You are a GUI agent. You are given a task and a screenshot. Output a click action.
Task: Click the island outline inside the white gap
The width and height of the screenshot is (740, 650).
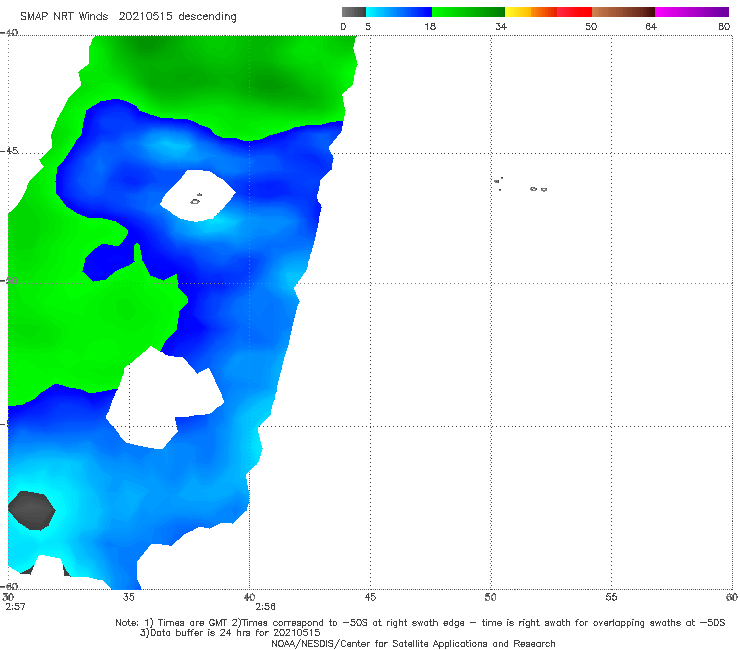tap(195, 202)
